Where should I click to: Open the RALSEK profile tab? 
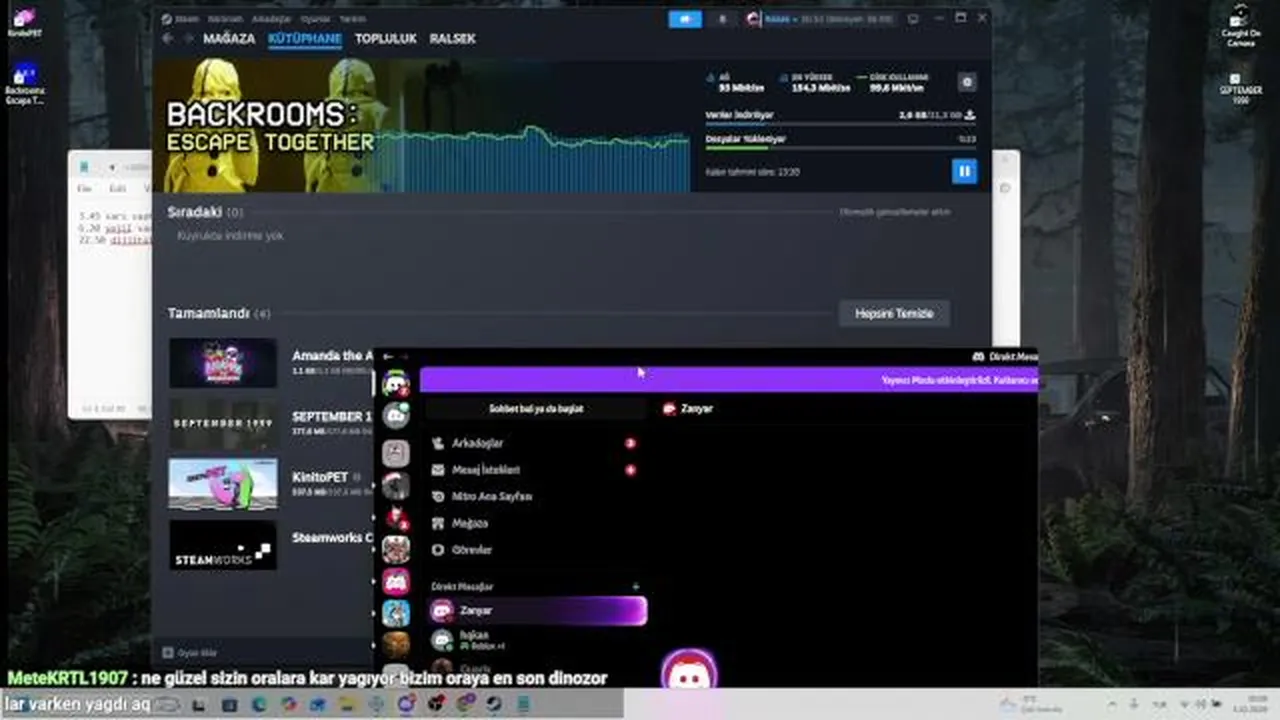pos(453,39)
